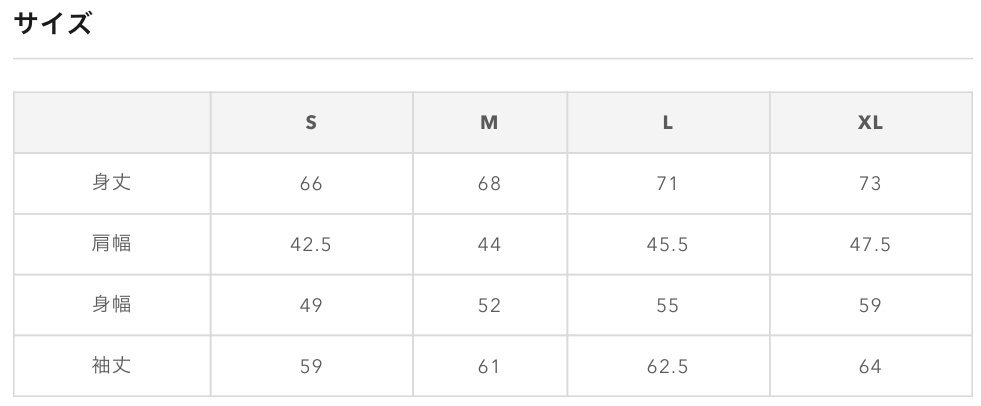Click the 身丈 value 71 for size L
This screenshot has height=406, width=981.
click(x=668, y=184)
